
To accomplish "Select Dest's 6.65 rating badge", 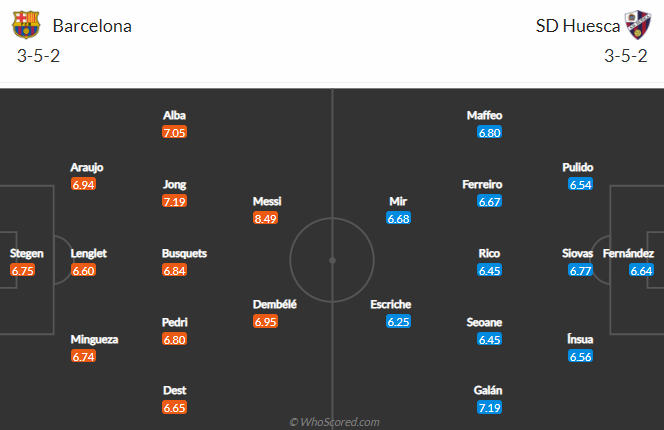I will tap(174, 407).
